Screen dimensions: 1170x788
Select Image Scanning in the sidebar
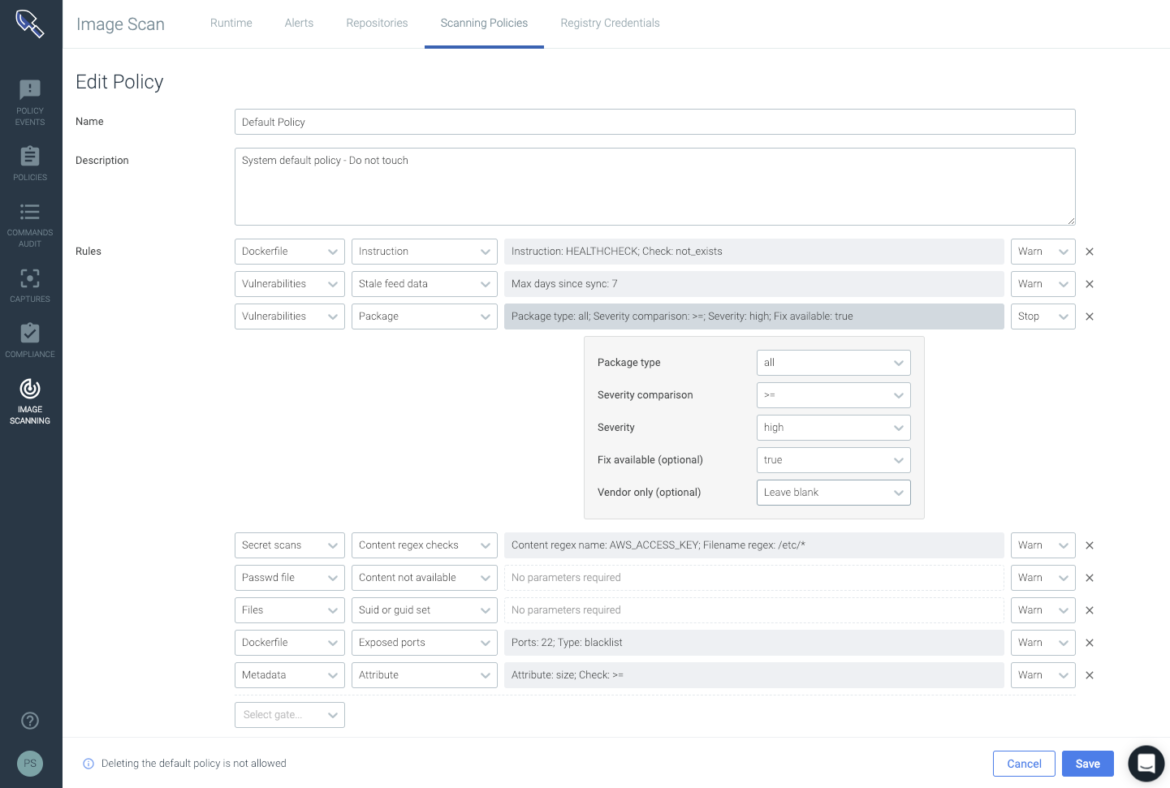[x=30, y=401]
